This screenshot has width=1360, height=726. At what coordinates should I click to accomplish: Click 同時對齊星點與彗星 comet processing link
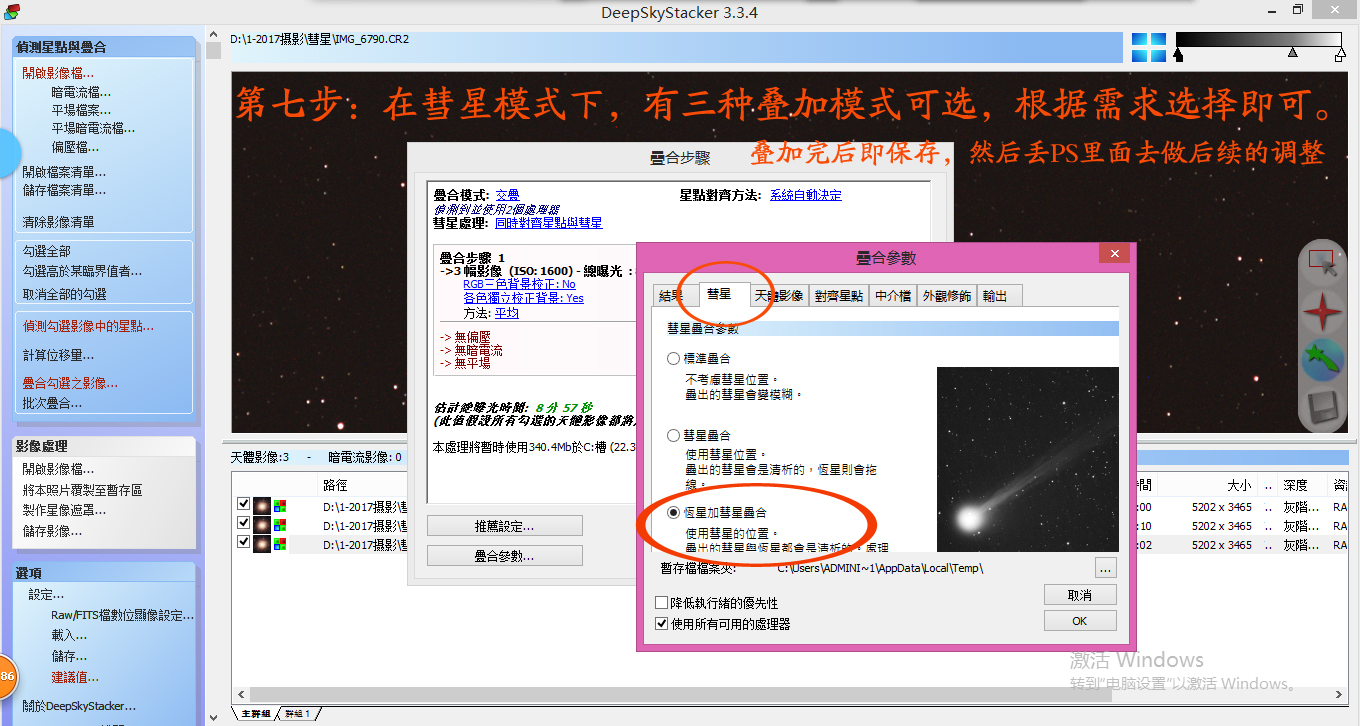pyautogui.click(x=549, y=223)
